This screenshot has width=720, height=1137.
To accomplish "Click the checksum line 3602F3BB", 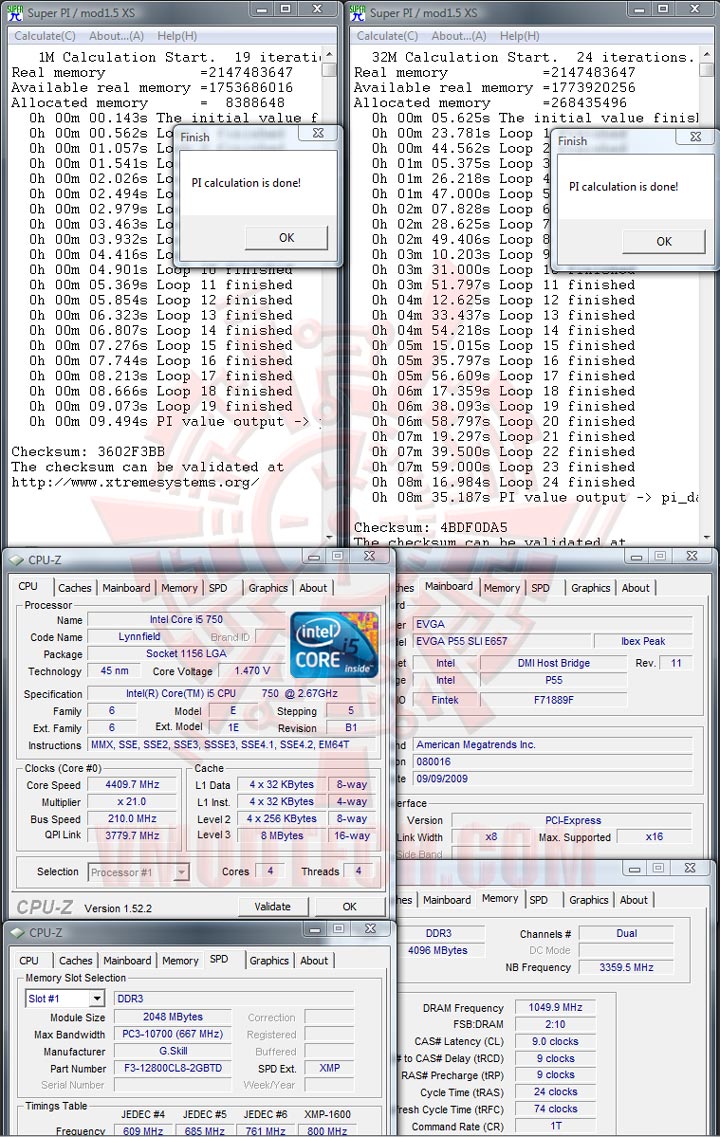I will click(88, 452).
